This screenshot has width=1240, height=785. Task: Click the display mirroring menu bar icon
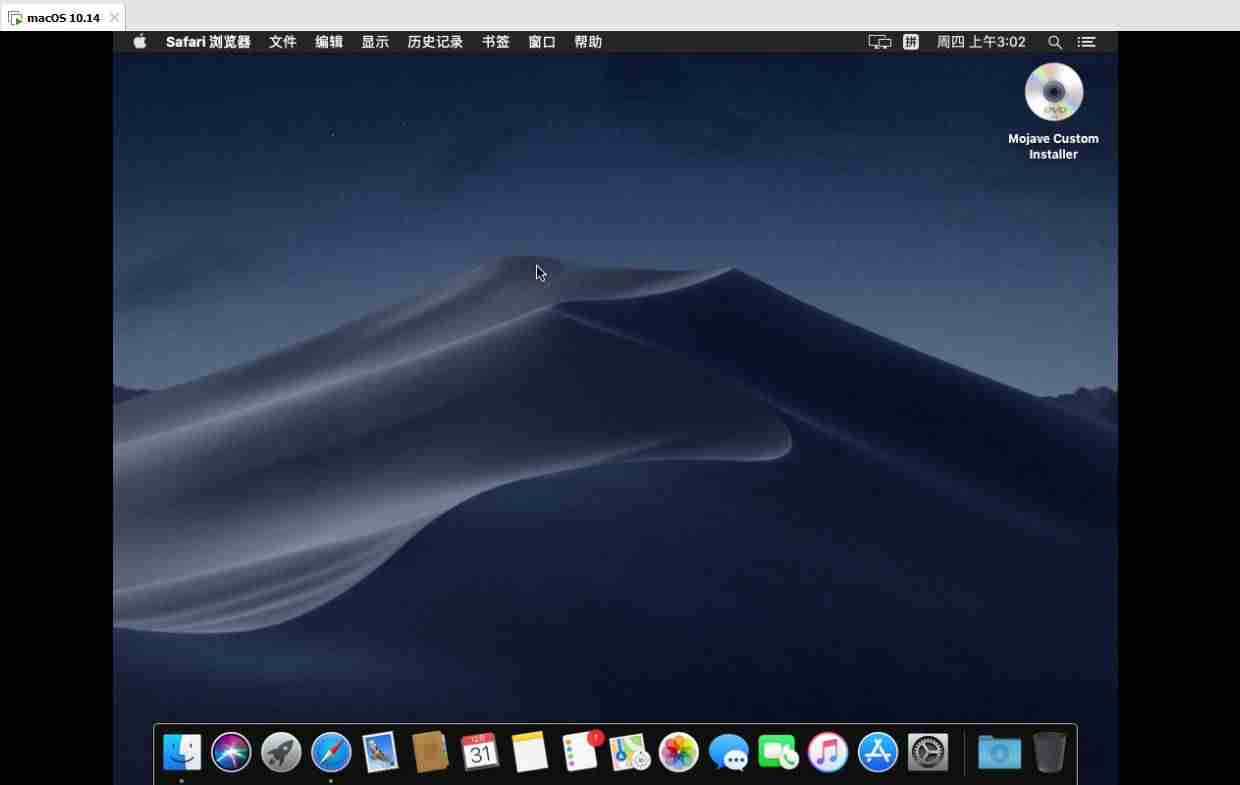click(880, 42)
